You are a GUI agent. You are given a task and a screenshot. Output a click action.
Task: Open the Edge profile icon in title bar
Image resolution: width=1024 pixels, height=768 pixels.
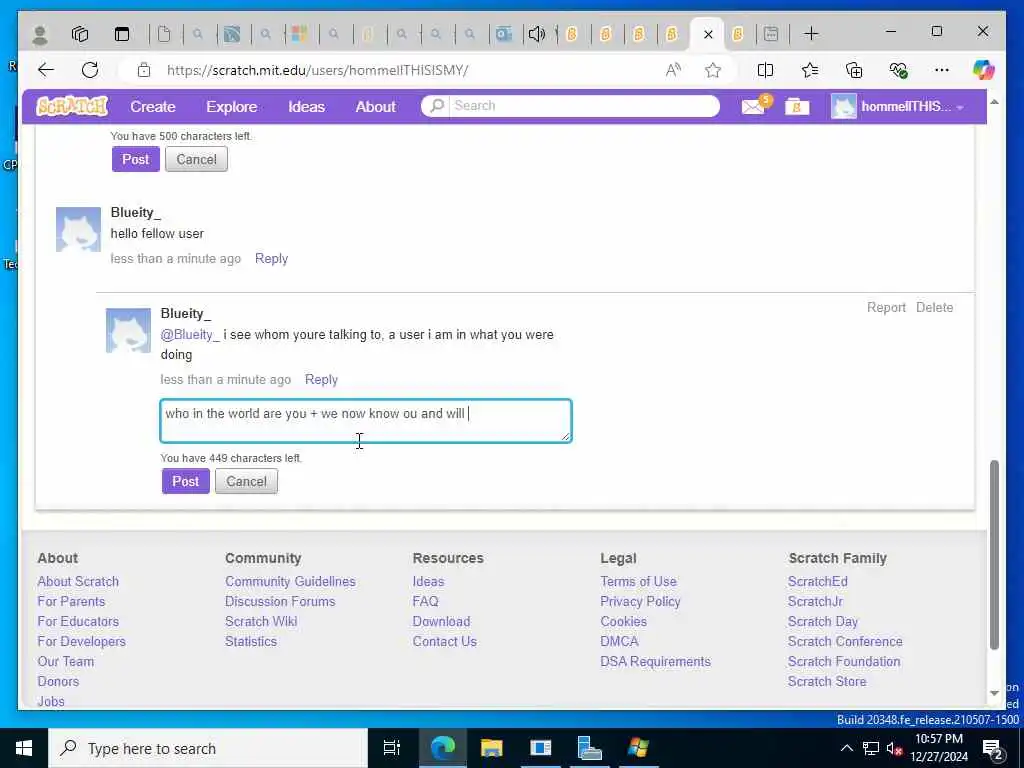(40, 34)
